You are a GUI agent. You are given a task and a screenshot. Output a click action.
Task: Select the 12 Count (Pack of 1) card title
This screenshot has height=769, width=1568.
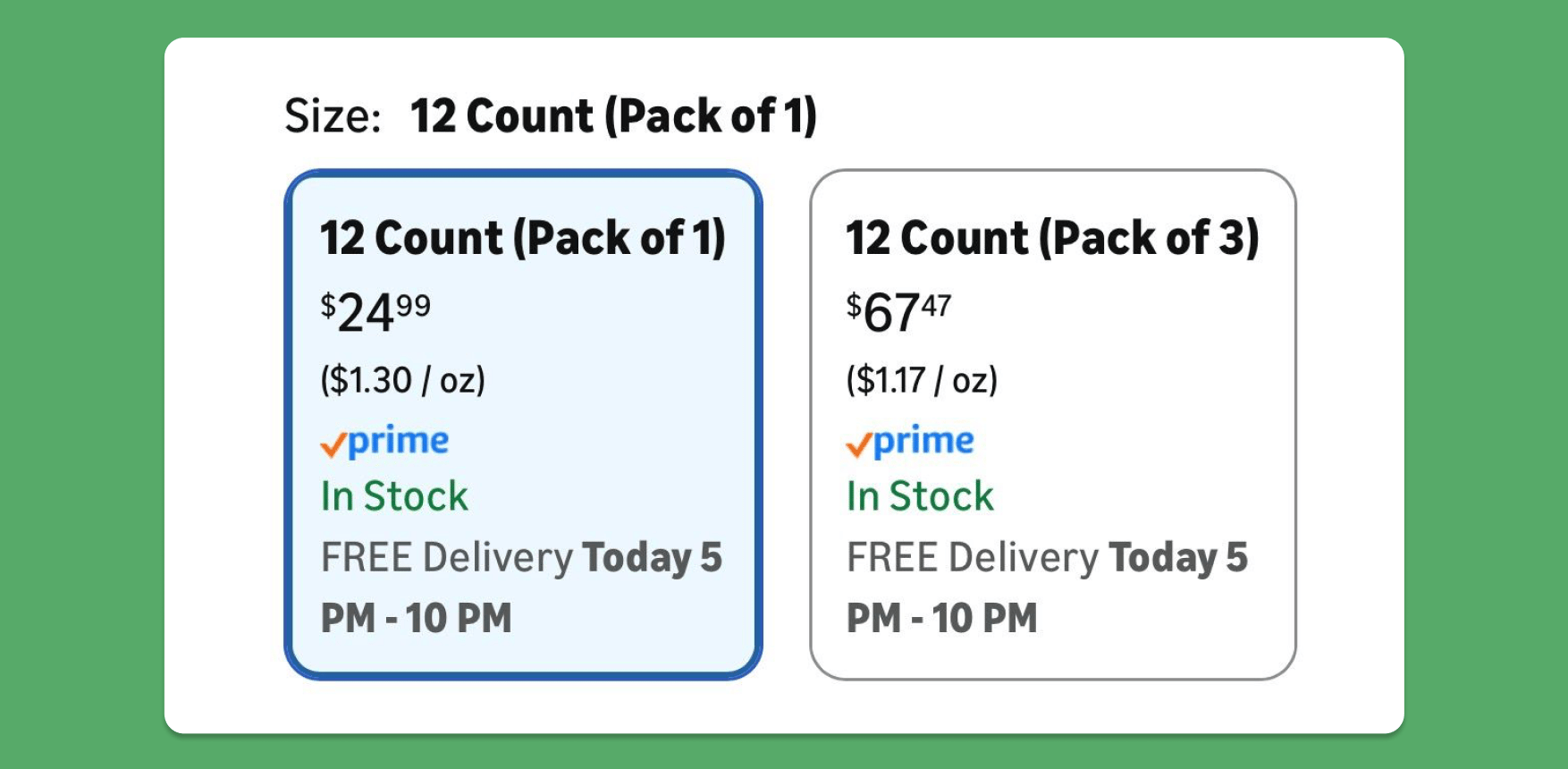[x=523, y=239]
